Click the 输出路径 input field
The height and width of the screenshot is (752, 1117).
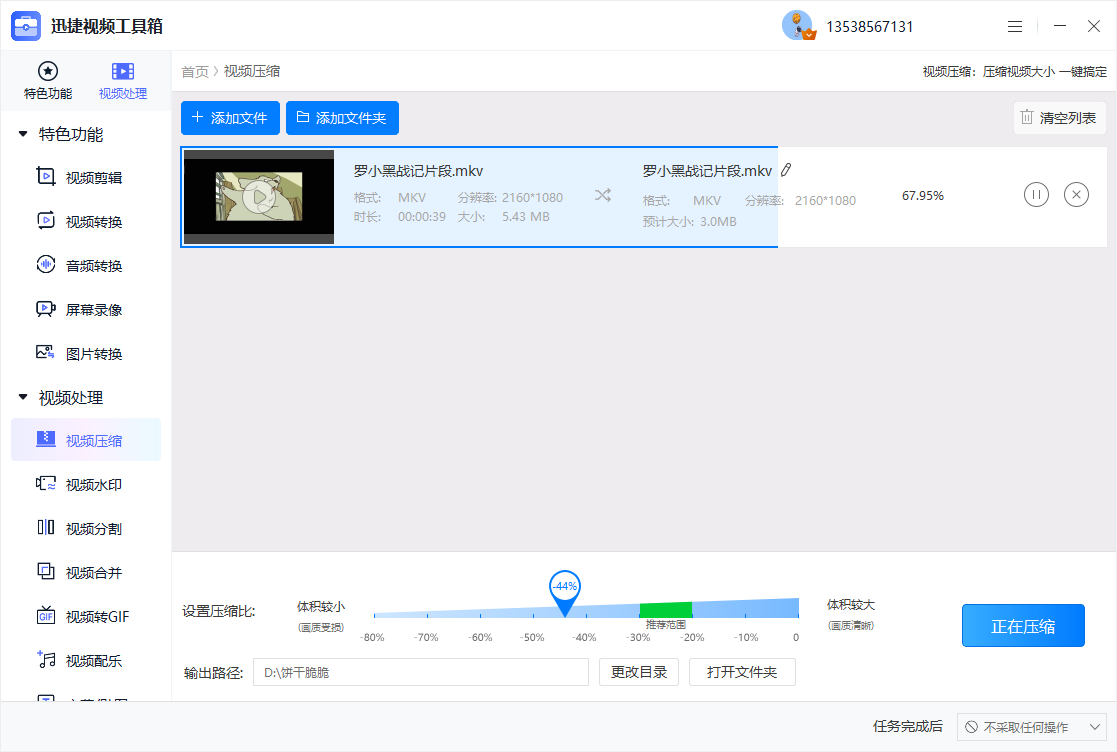pyautogui.click(x=420, y=672)
